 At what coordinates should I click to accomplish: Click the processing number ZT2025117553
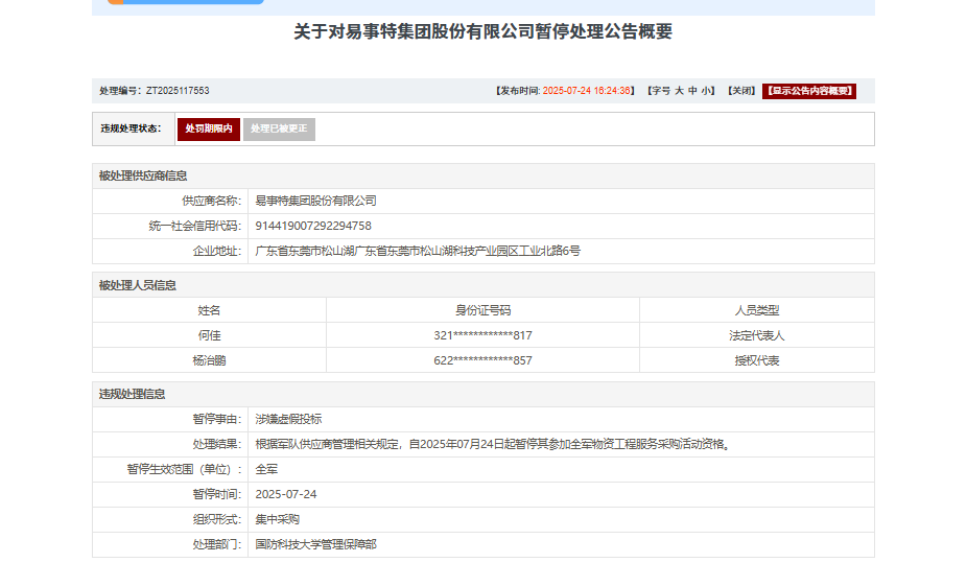tap(178, 91)
